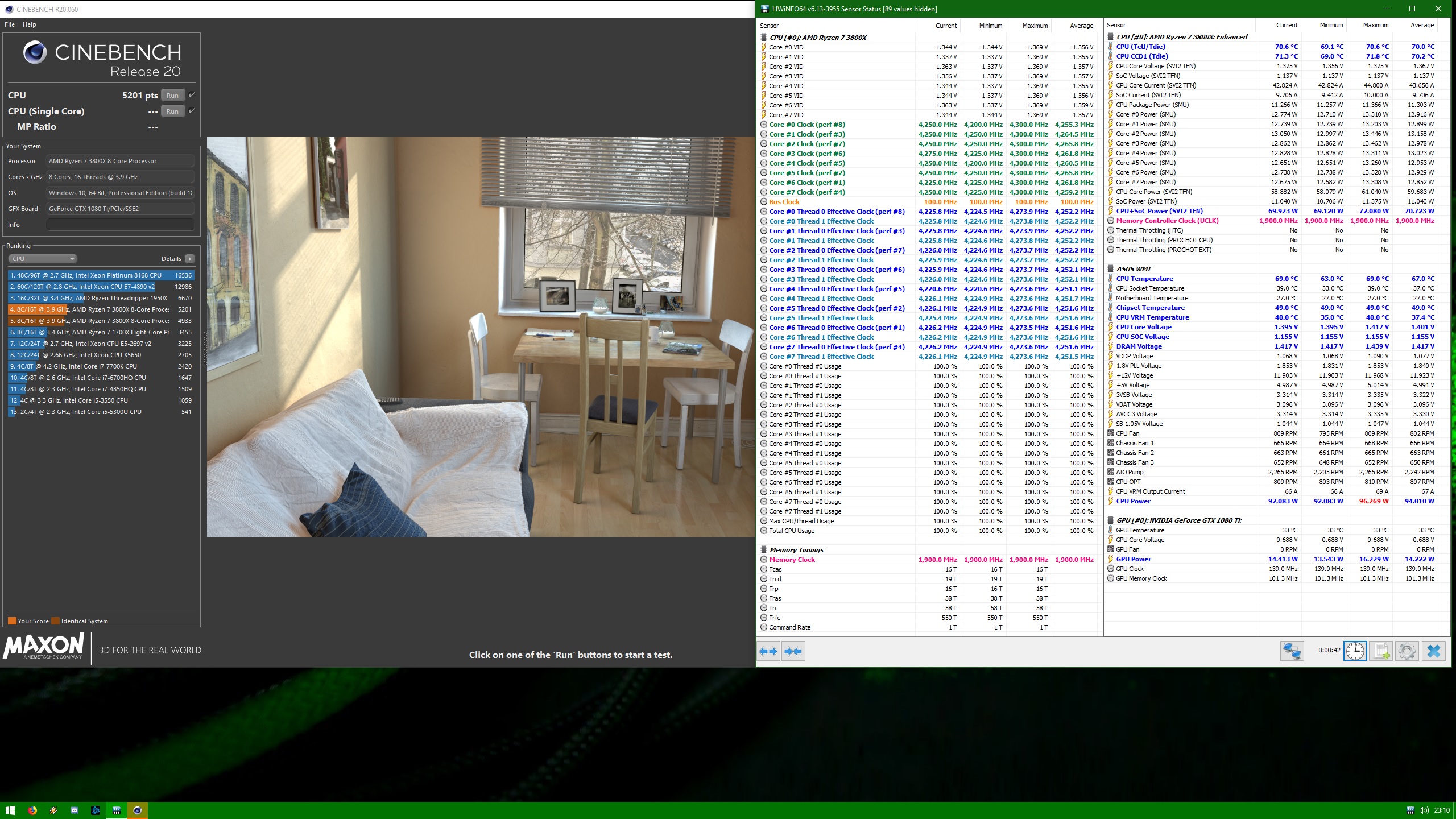Click the blue X close sensors icon
This screenshot has width=1456, height=819.
point(1434,651)
